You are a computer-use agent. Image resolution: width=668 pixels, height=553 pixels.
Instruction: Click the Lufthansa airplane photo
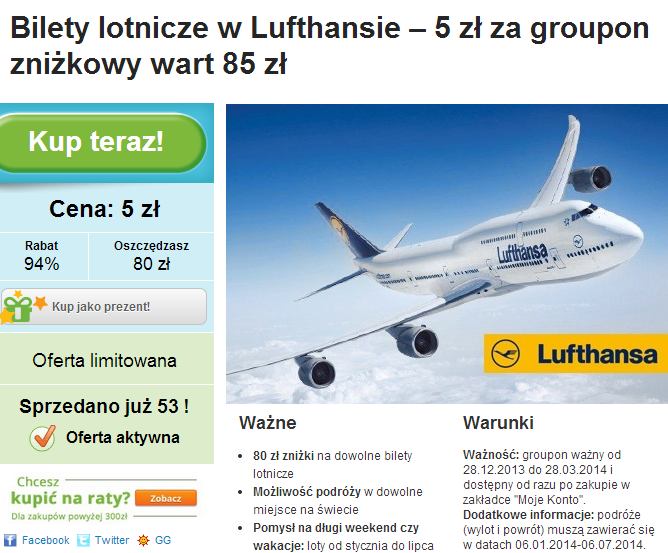pos(447,253)
